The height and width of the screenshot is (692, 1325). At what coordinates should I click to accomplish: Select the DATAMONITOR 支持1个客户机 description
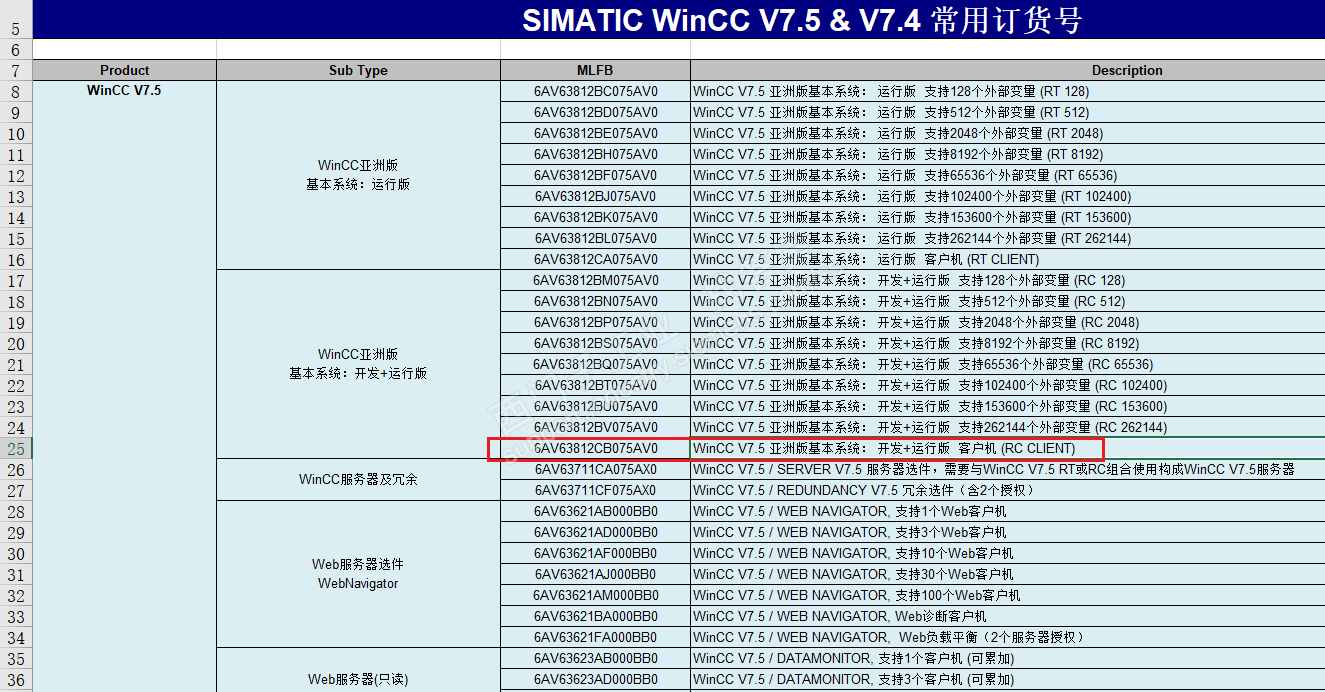1007,658
